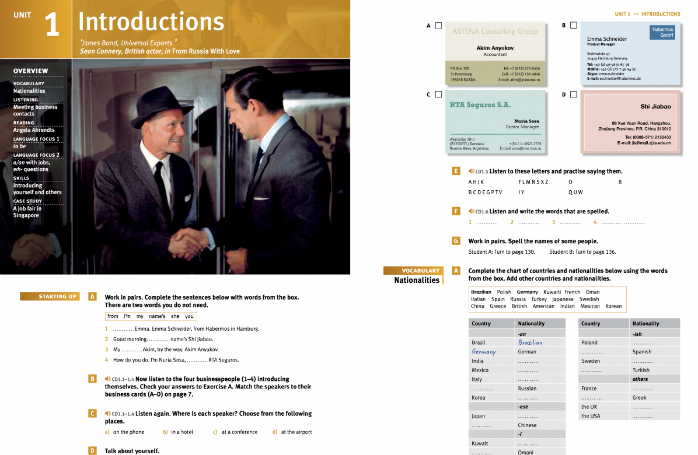Image resolution: width=698 pixels, height=455 pixels.
Task: Click the orange G badge beside 'Work in pairs. Spell'
Action: coord(456,241)
